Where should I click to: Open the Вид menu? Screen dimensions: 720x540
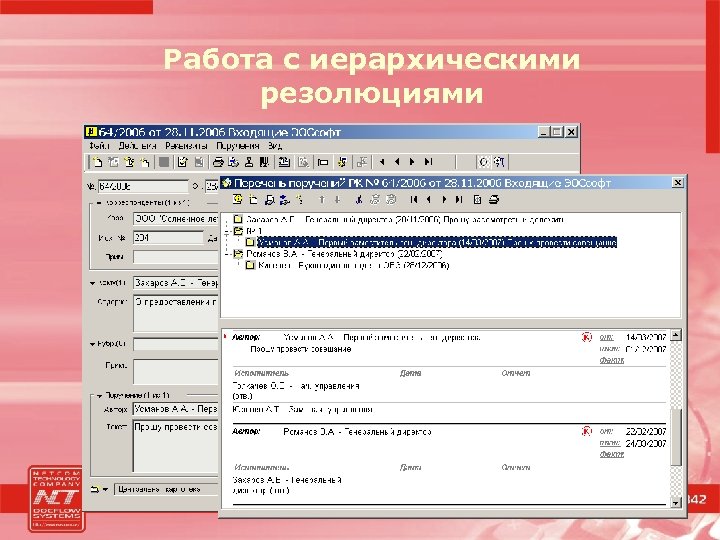275,146
